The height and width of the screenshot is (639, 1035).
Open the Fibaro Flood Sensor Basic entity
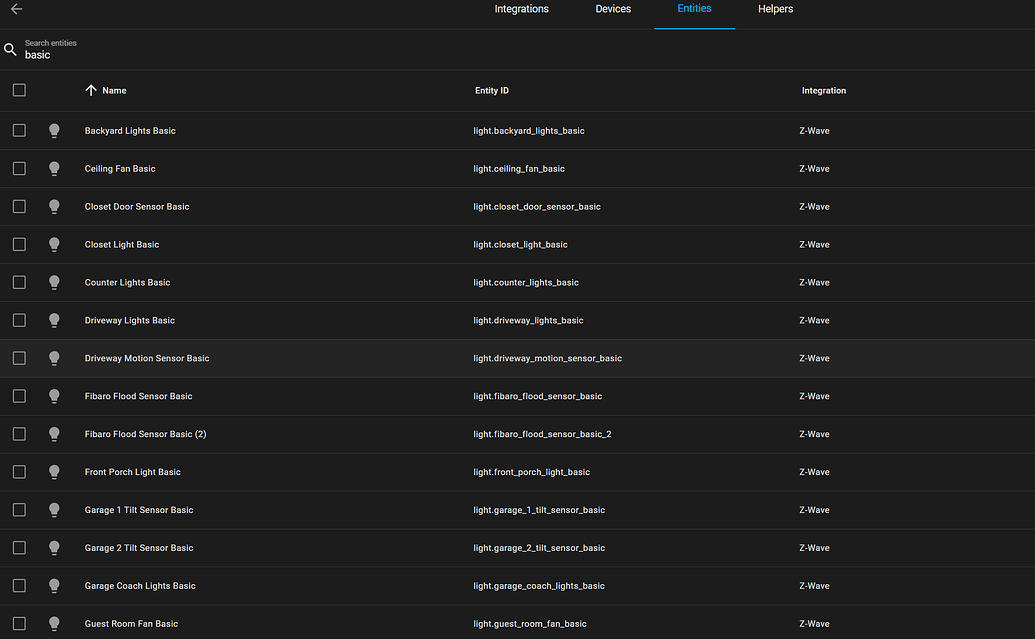coord(138,395)
